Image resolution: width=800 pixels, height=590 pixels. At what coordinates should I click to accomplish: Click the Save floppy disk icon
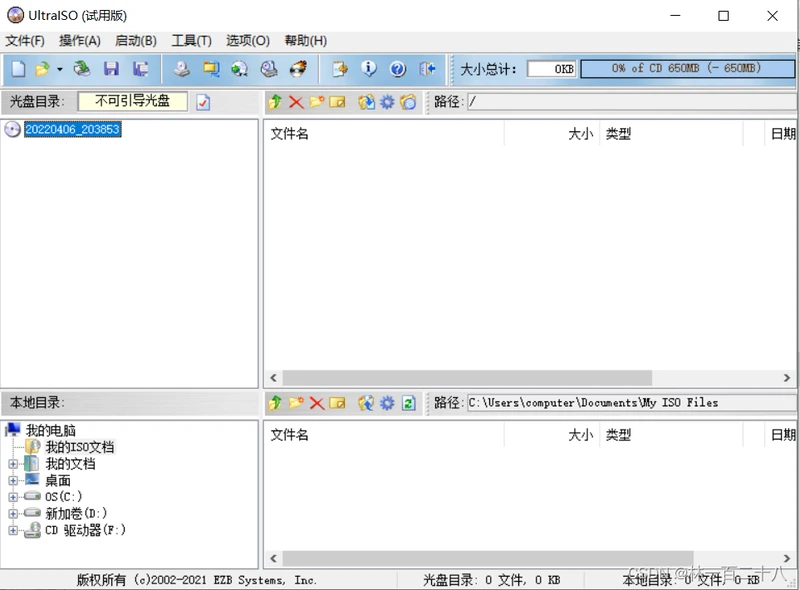111,68
